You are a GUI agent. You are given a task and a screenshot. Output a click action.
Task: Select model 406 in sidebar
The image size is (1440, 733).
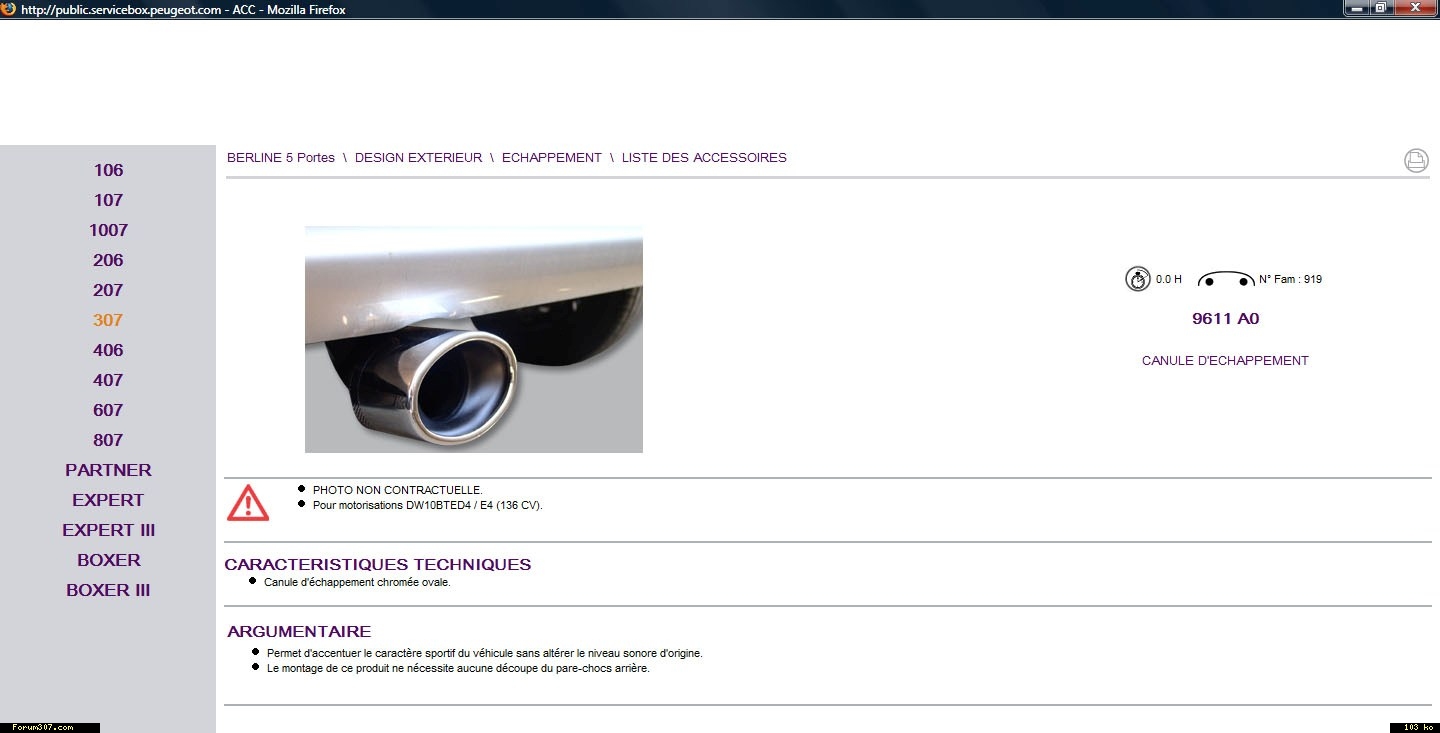point(108,350)
